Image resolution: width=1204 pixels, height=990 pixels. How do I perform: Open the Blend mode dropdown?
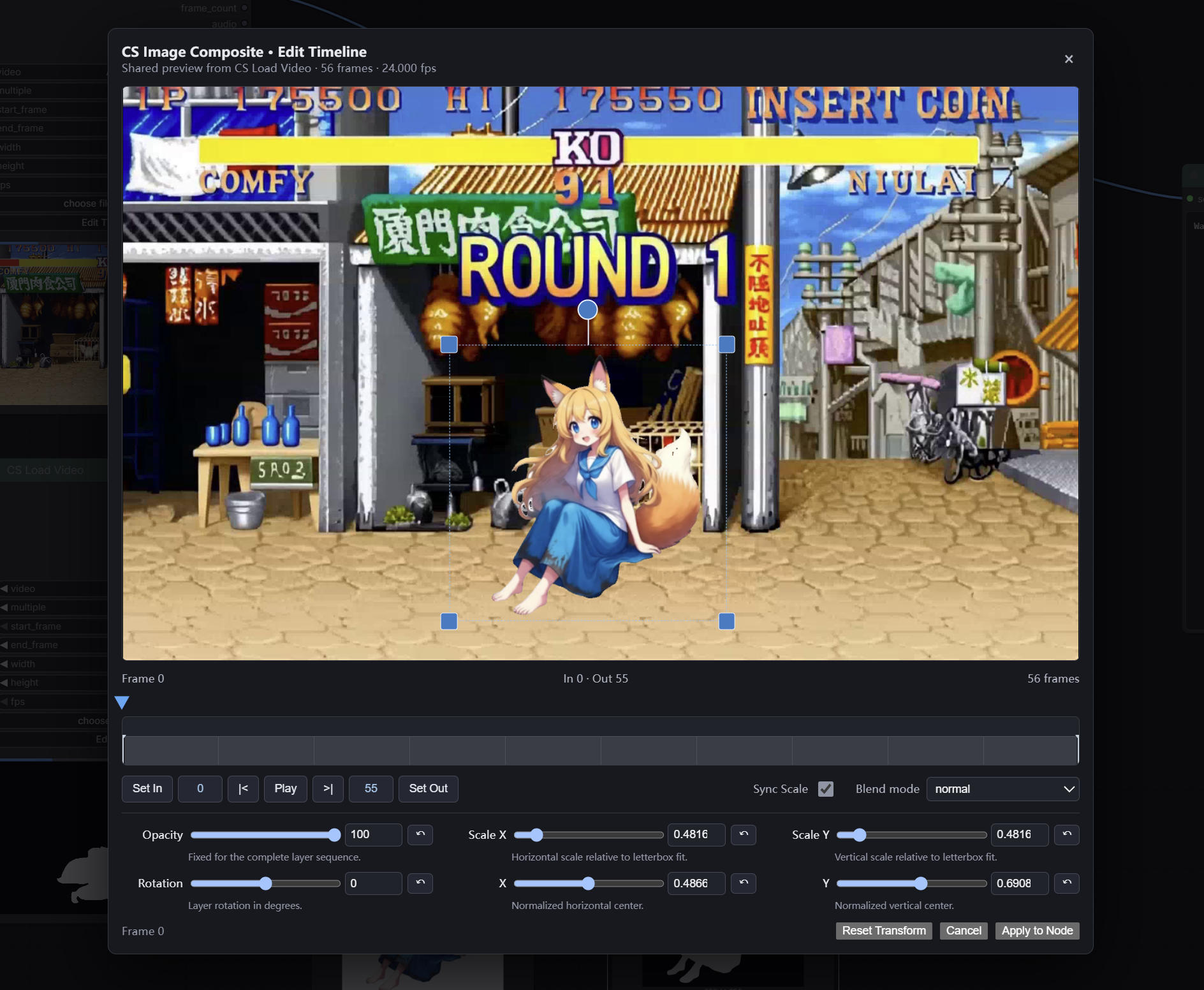[1002, 789]
